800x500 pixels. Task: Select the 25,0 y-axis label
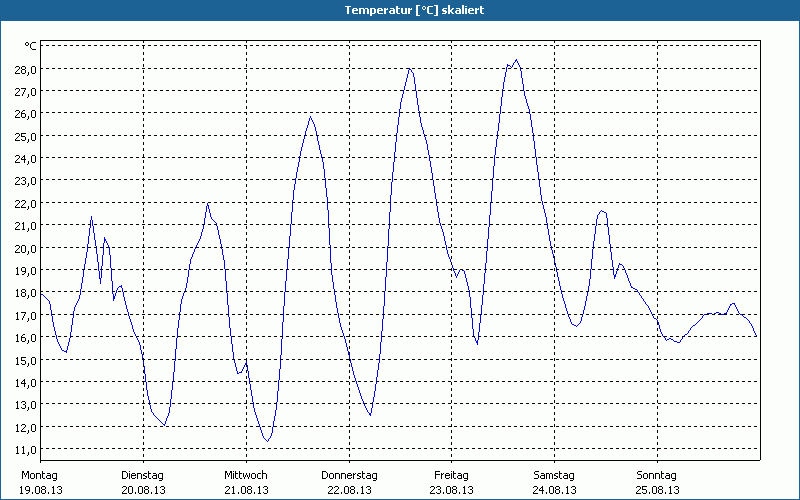25,136
